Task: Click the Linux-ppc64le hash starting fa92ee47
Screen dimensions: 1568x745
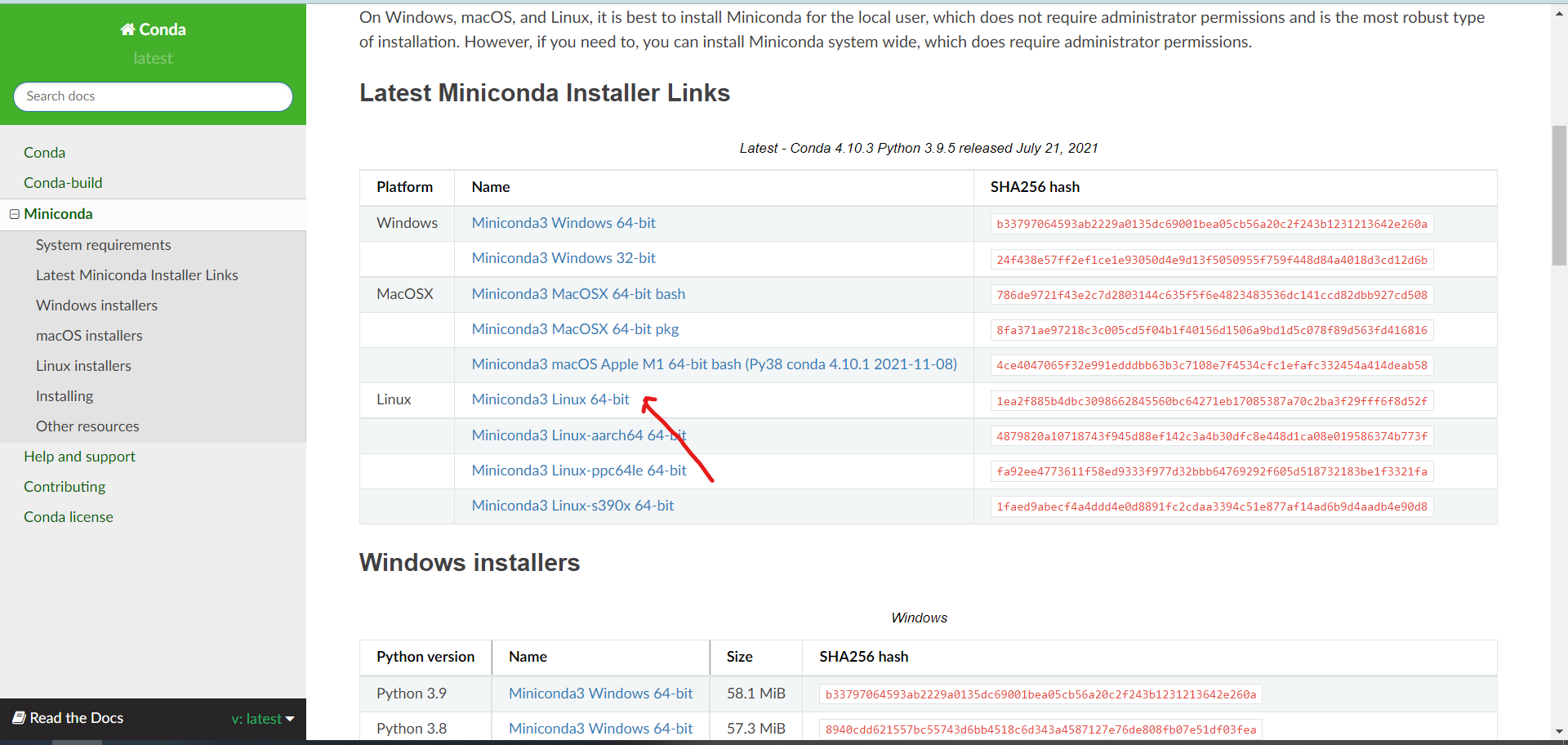Action: tap(1212, 471)
